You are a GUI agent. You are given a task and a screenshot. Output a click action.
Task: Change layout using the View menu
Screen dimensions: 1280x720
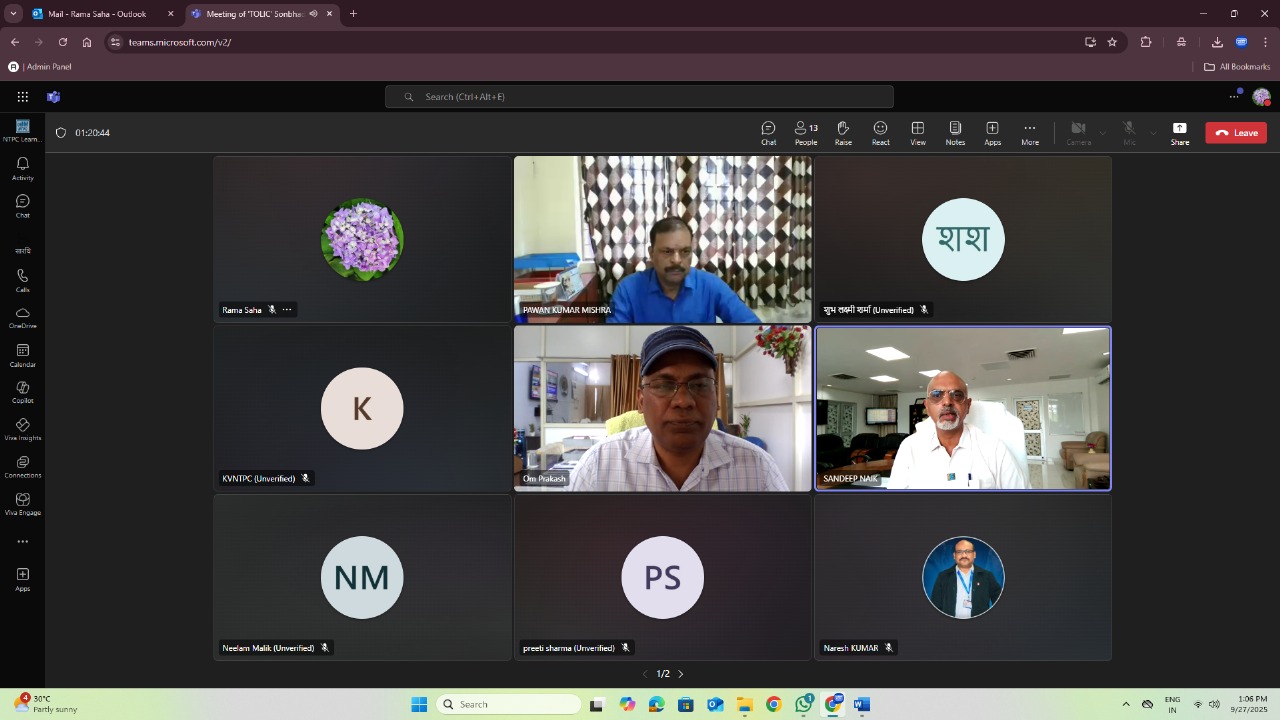[917, 133]
